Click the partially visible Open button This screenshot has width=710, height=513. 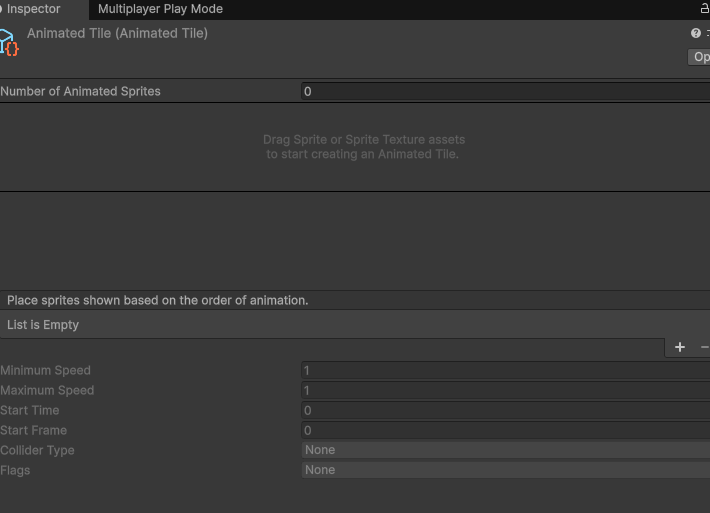tap(700, 57)
